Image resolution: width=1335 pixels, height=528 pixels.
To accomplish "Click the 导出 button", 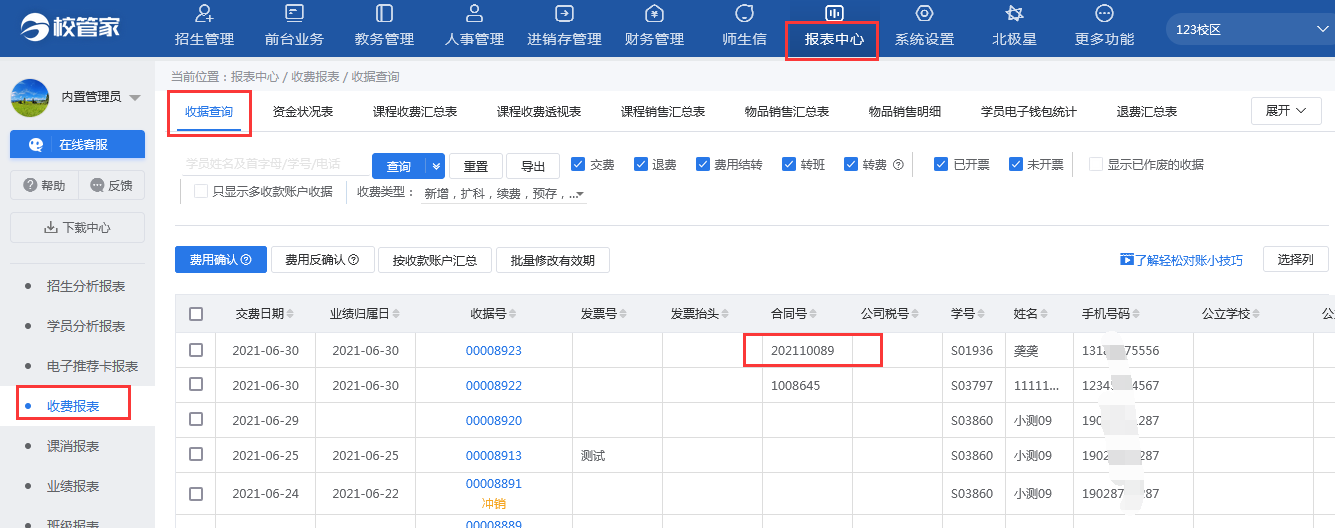I will [533, 166].
